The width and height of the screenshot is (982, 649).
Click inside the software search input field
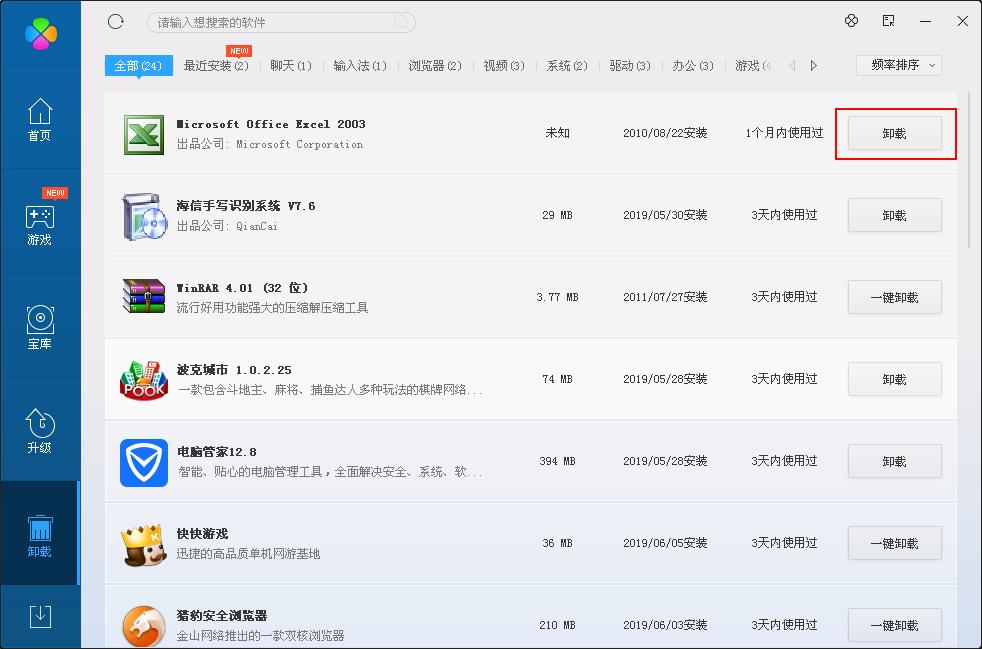click(280, 21)
